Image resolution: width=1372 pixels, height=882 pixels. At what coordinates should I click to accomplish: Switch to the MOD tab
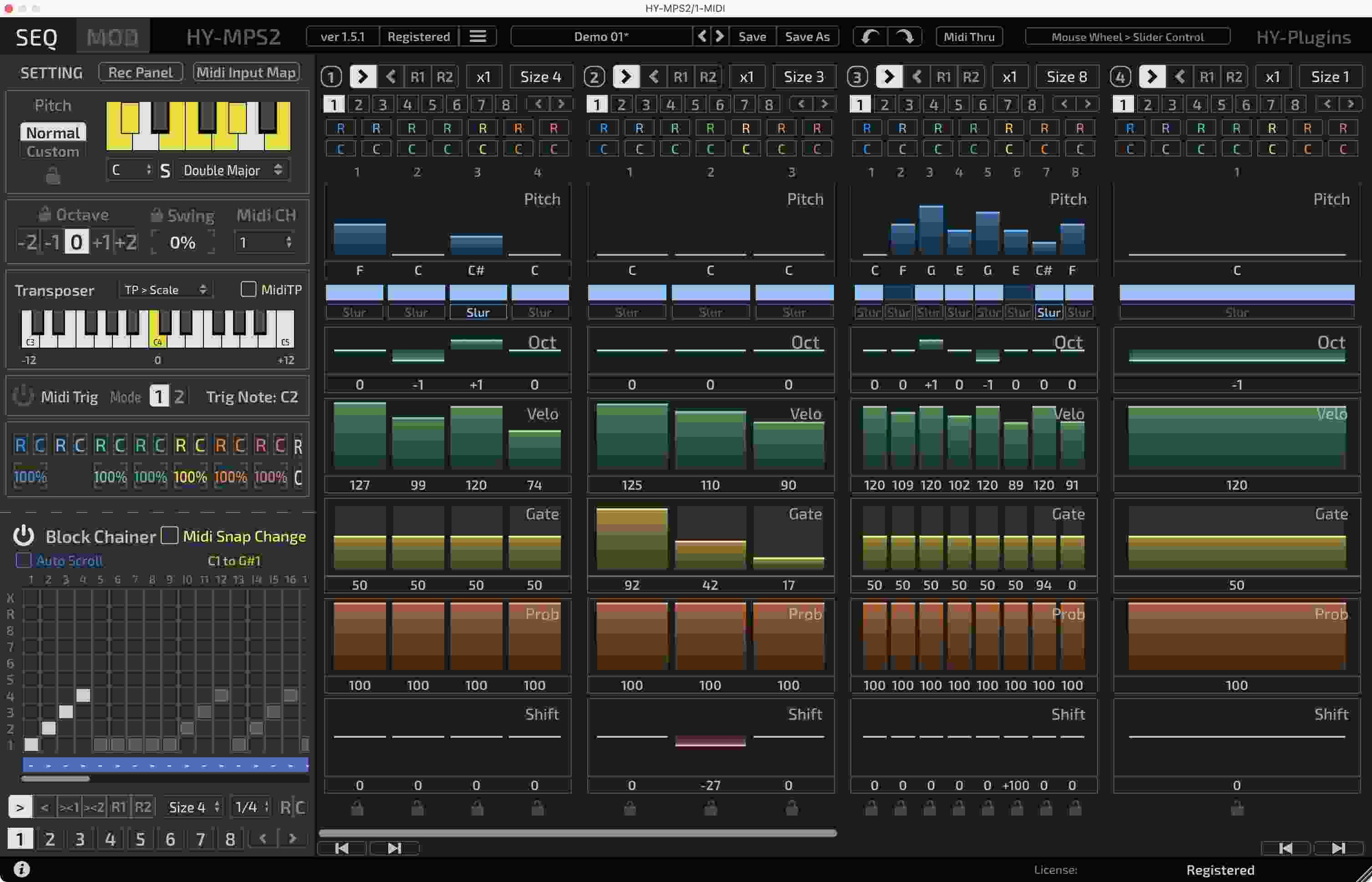[112, 37]
